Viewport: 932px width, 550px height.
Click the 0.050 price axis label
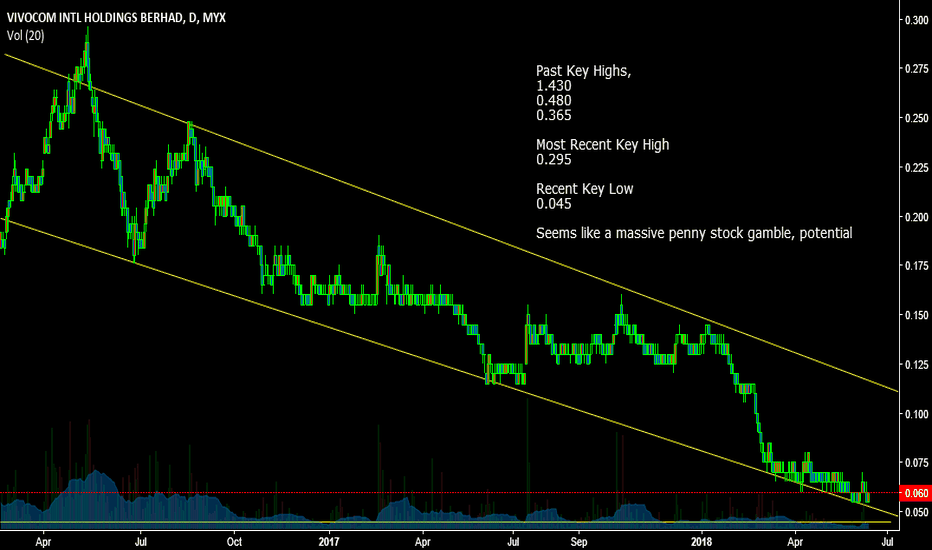(917, 512)
